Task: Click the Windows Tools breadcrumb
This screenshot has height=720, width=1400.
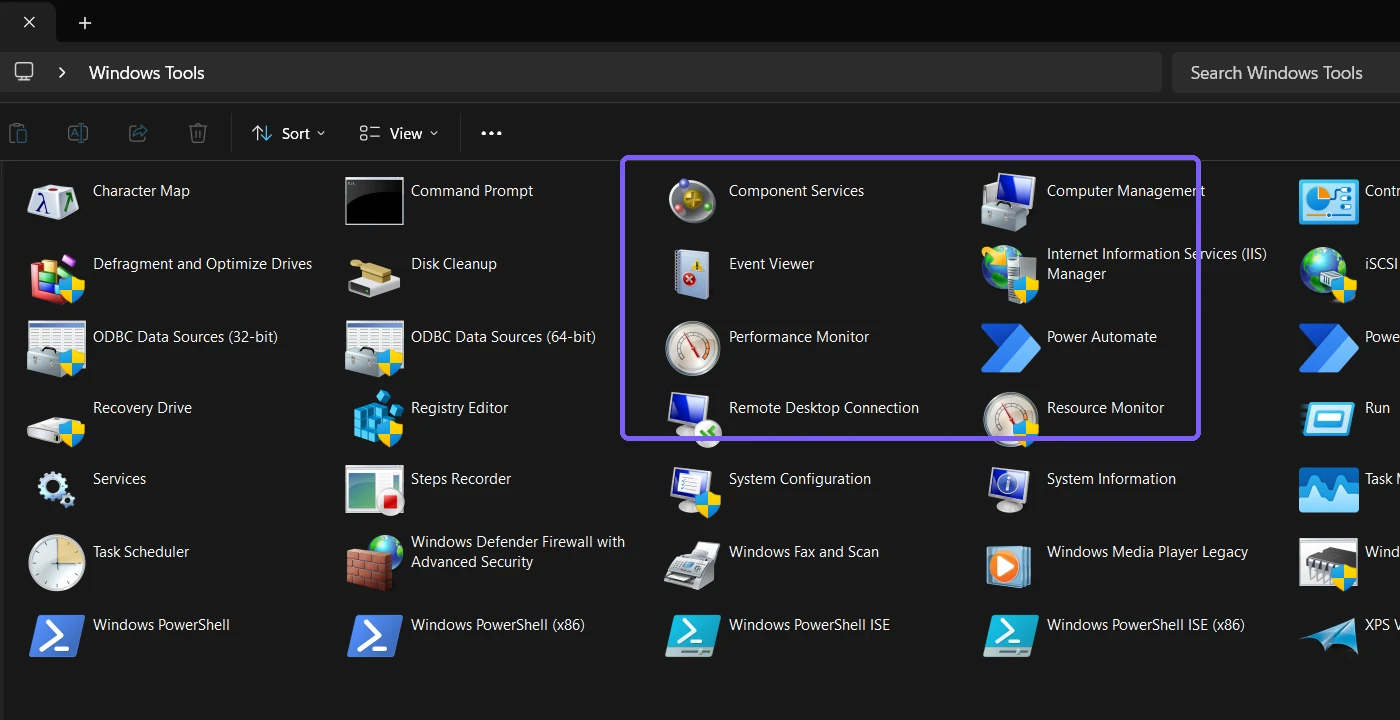Action: 146,73
